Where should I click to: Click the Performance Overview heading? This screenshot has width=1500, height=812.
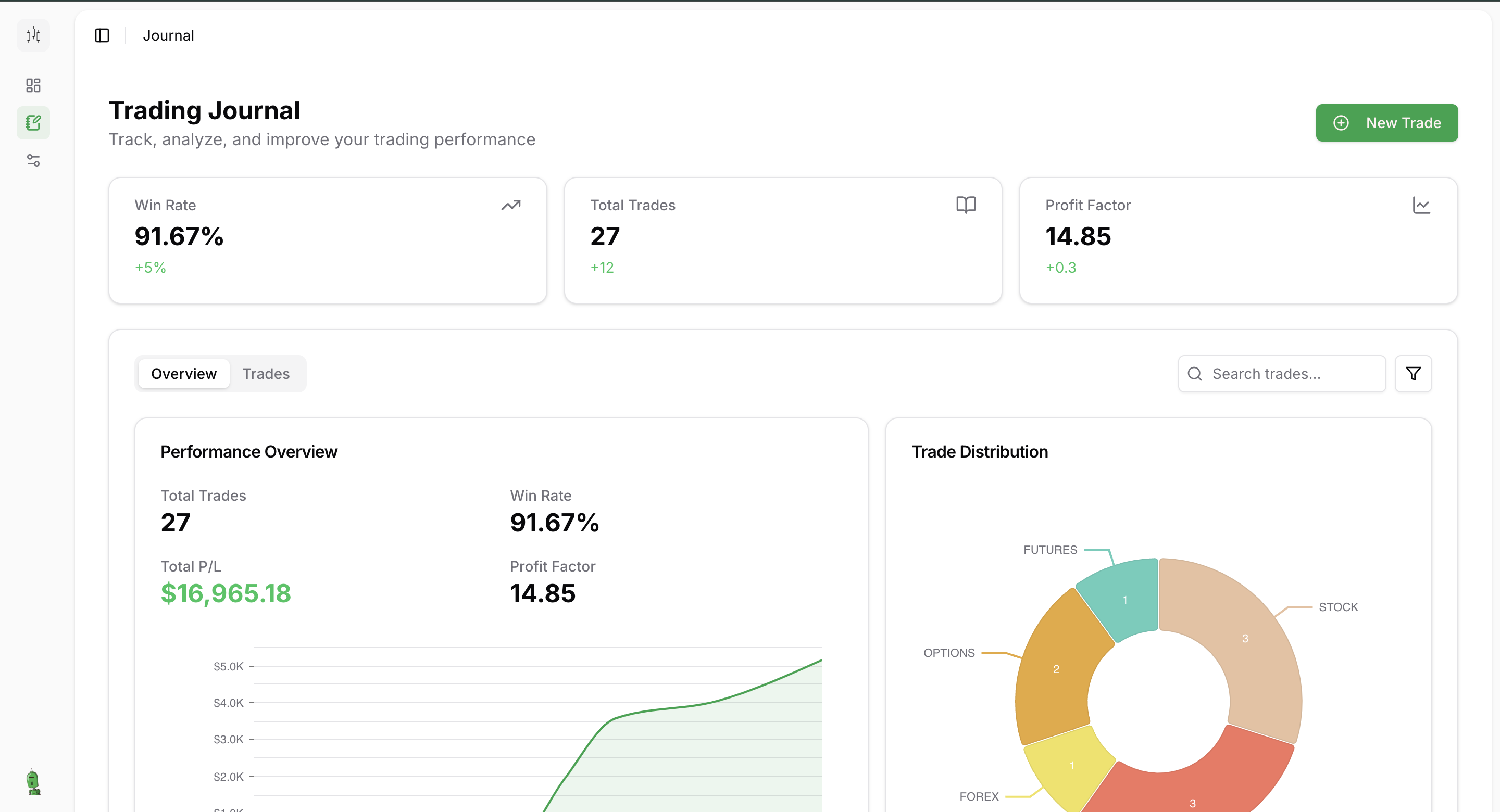click(x=248, y=452)
